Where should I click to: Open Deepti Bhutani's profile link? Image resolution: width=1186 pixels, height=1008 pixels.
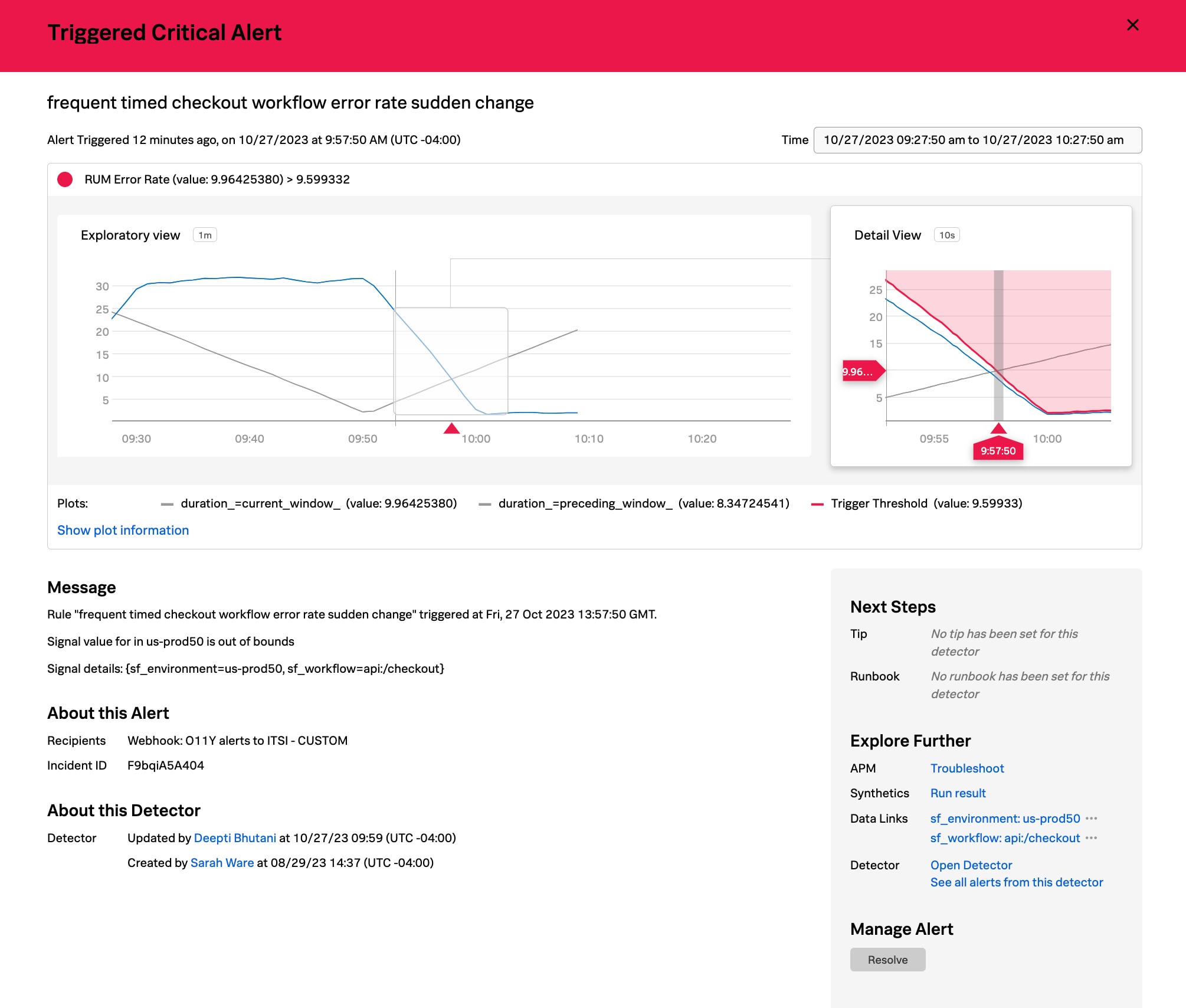click(x=235, y=838)
